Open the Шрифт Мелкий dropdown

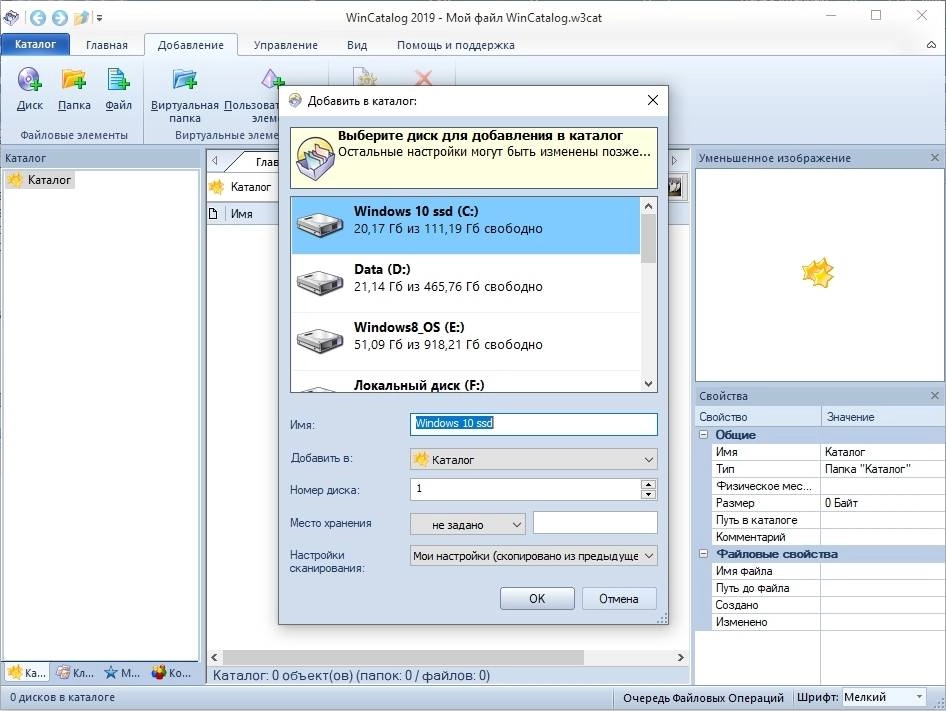coord(884,697)
